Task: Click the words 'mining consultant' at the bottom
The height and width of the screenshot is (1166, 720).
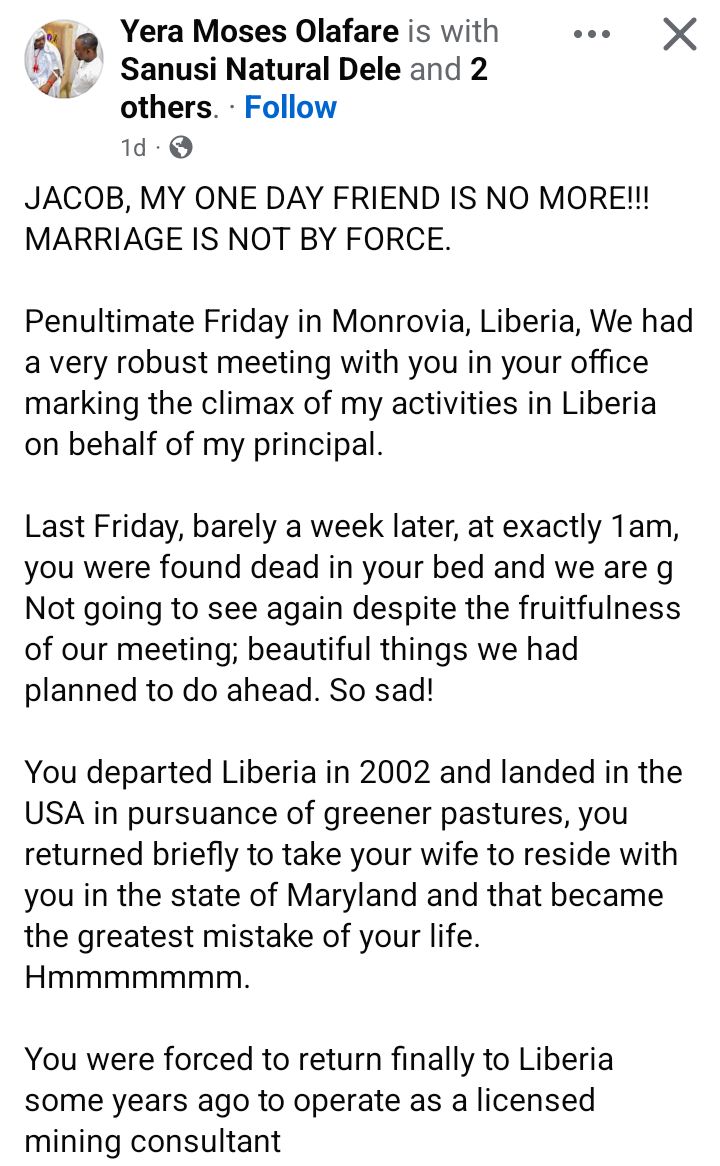Action: coord(153,1140)
